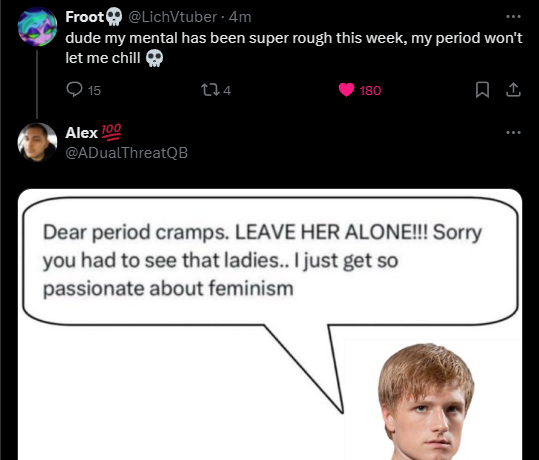Click the 15 replies count
Screen dimensions: 539x460
[x=94, y=90]
